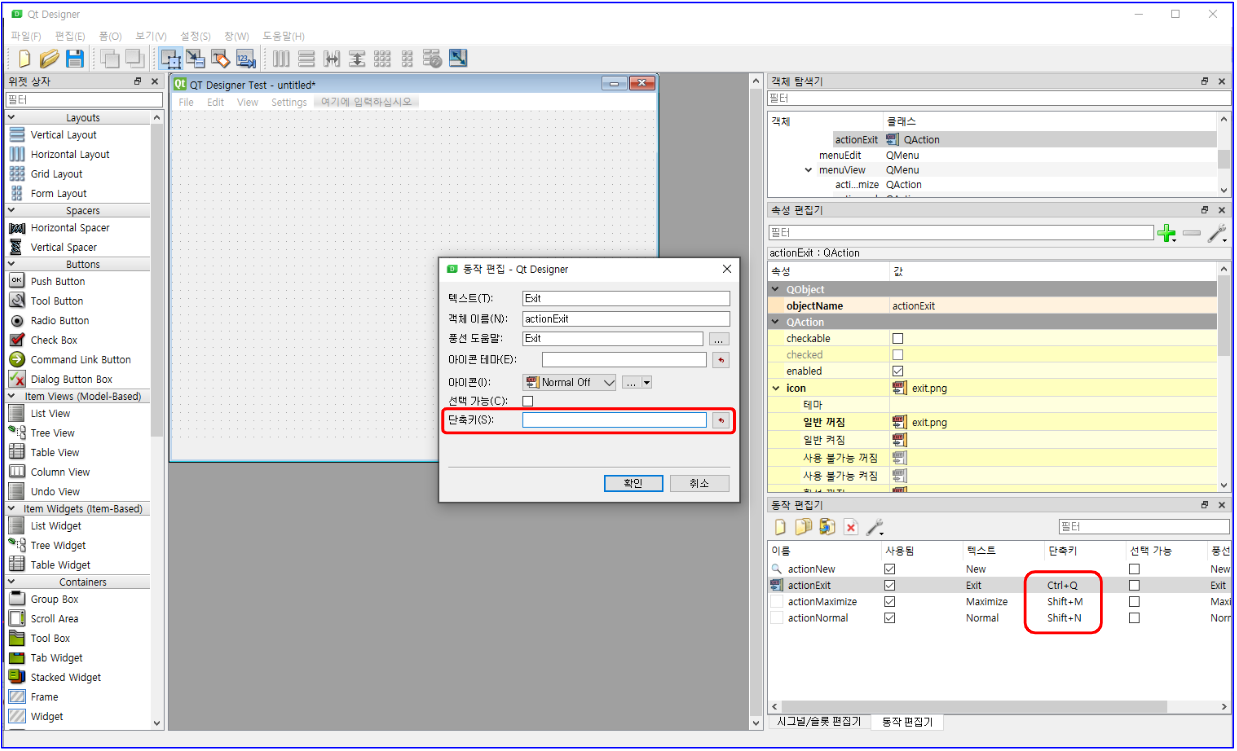This screenshot has height=751, width=1237.
Task: Open the 설정(S) menu
Action: pos(196,36)
